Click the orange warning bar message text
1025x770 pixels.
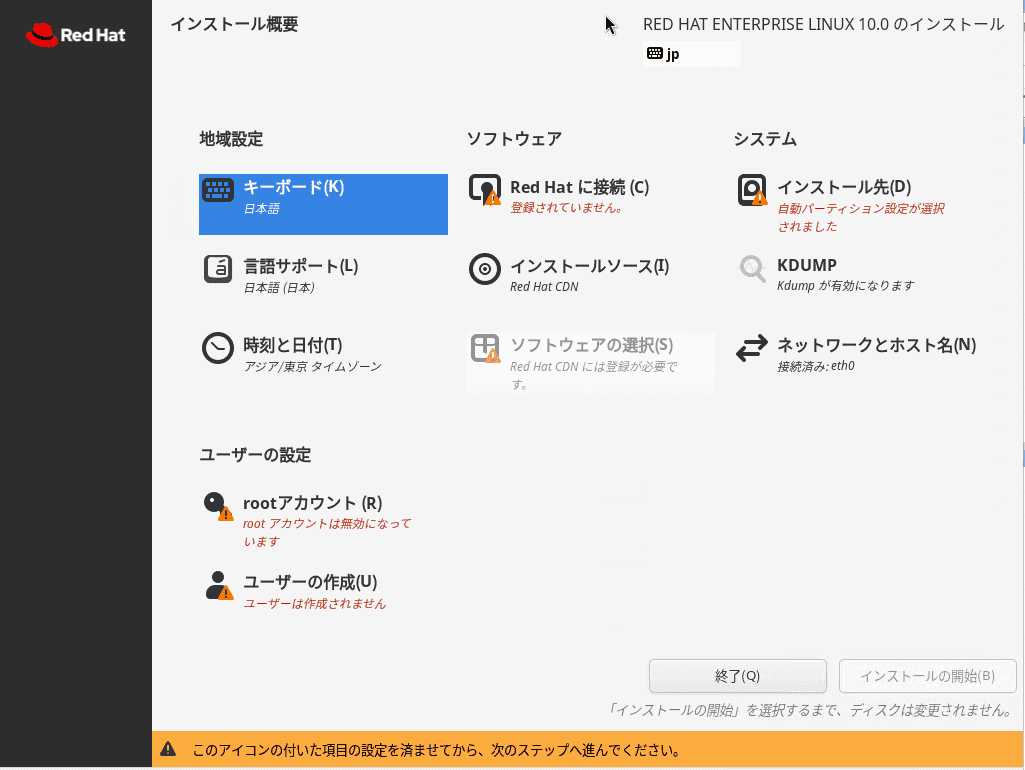[x=436, y=750]
